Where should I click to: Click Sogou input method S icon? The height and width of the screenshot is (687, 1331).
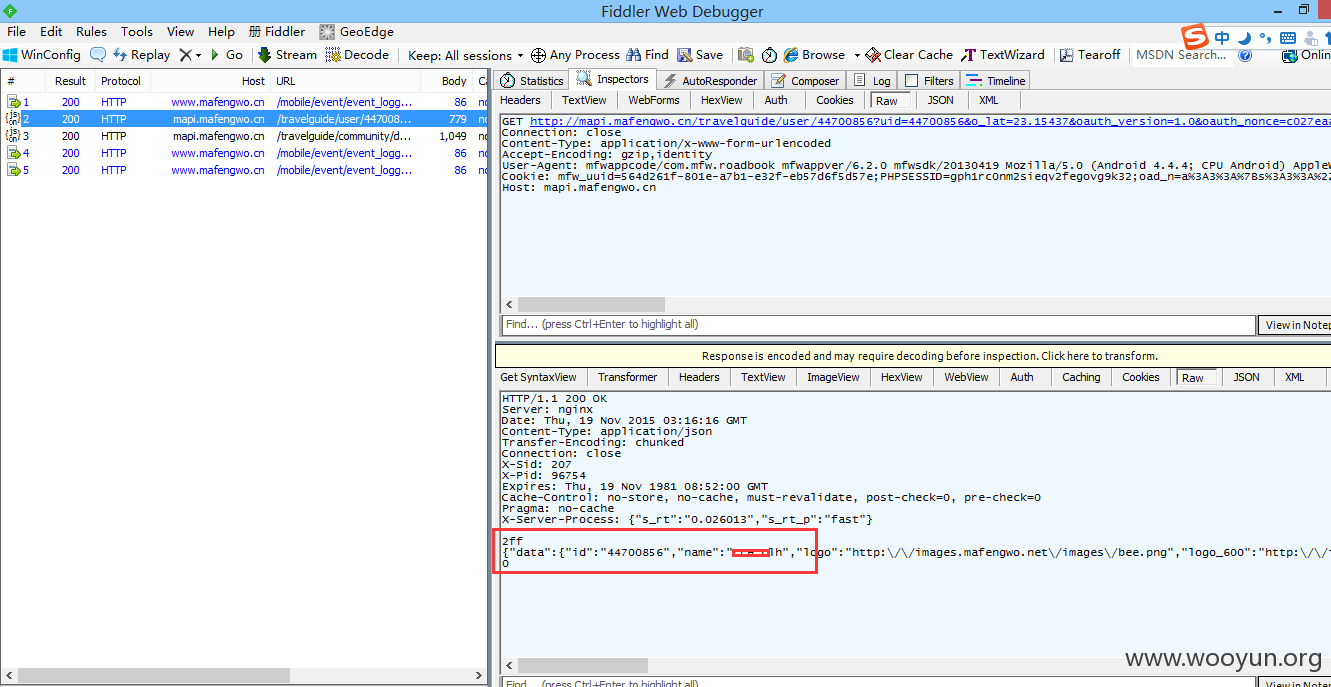pyautogui.click(x=1194, y=37)
